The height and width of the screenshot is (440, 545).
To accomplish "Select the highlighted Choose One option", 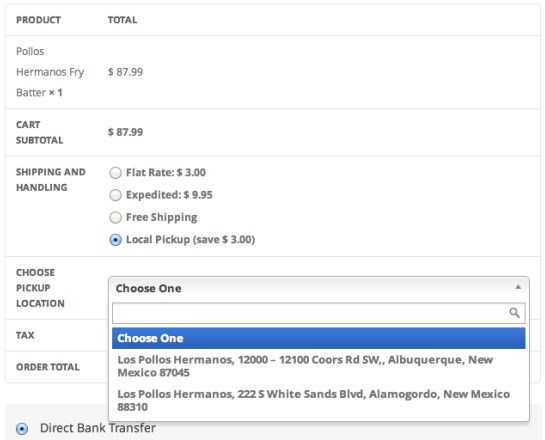I will click(x=318, y=338).
